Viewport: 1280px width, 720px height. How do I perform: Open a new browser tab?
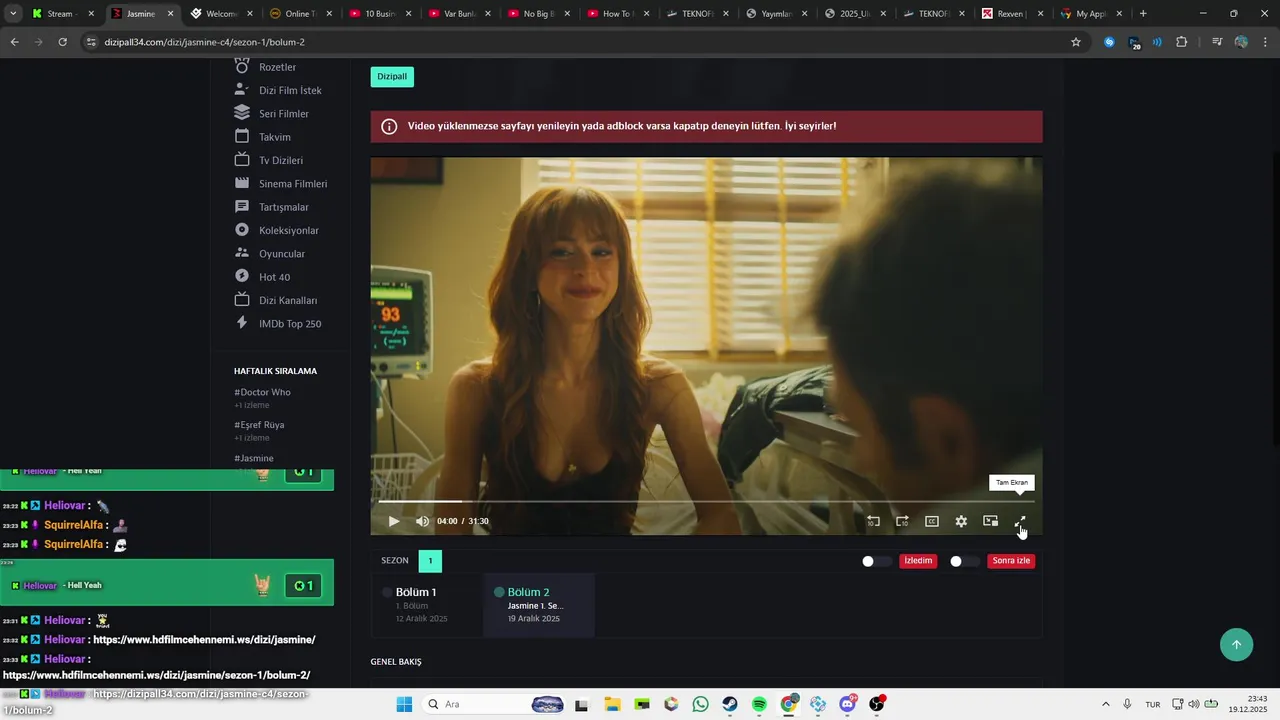tap(1143, 14)
